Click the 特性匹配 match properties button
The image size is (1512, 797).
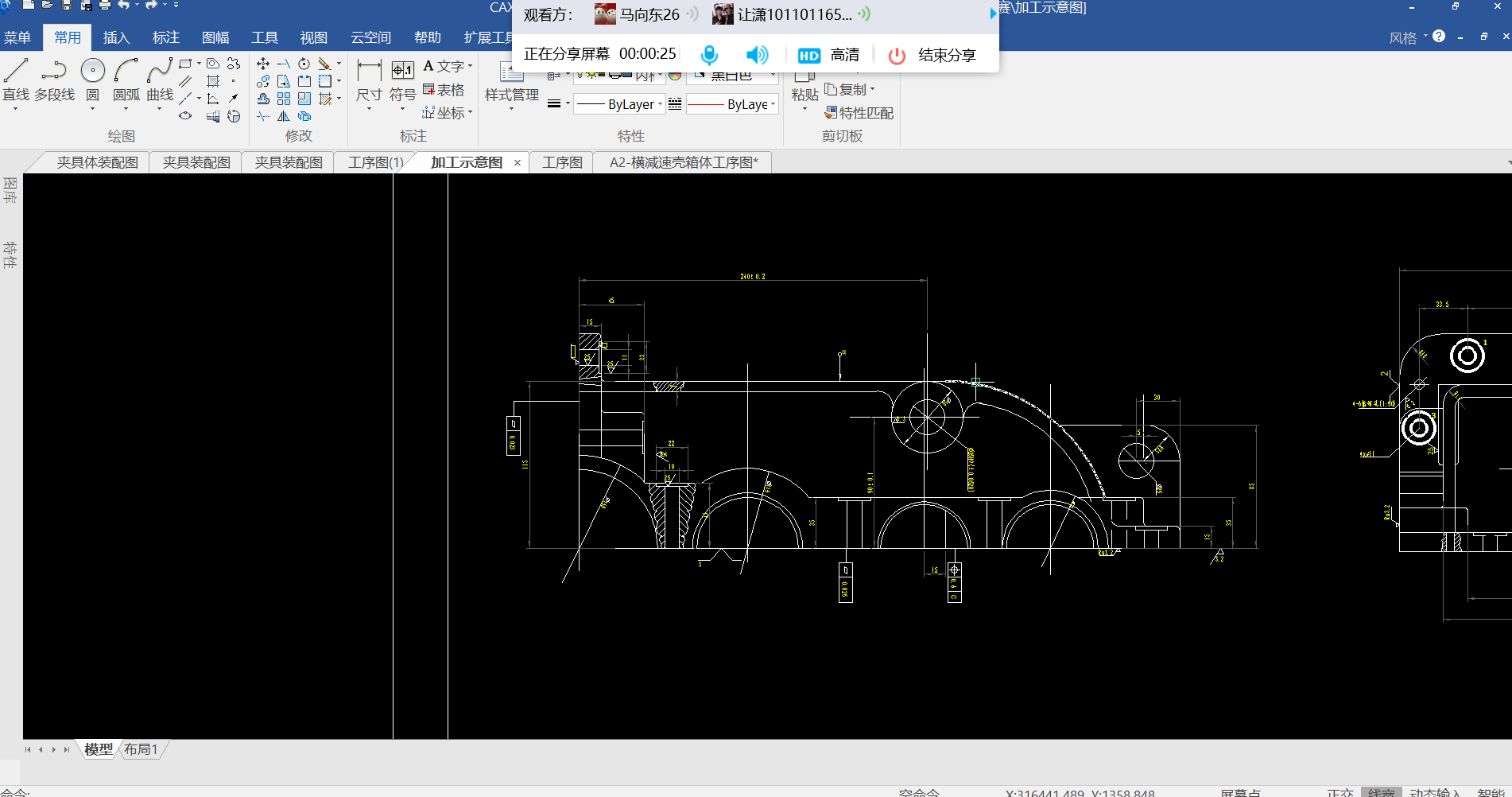pos(859,113)
